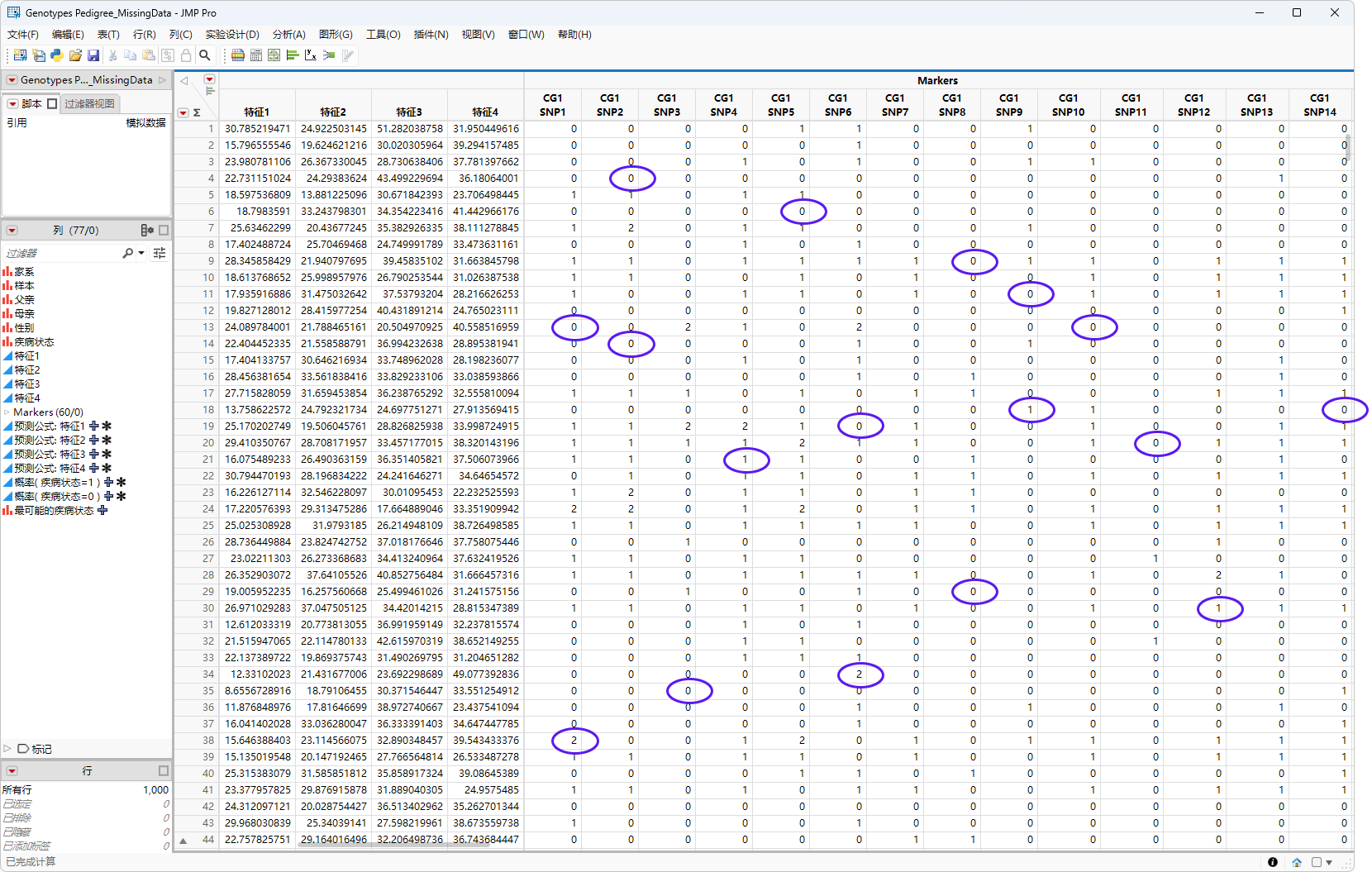Open the Graph Builder grid icon

point(274,55)
